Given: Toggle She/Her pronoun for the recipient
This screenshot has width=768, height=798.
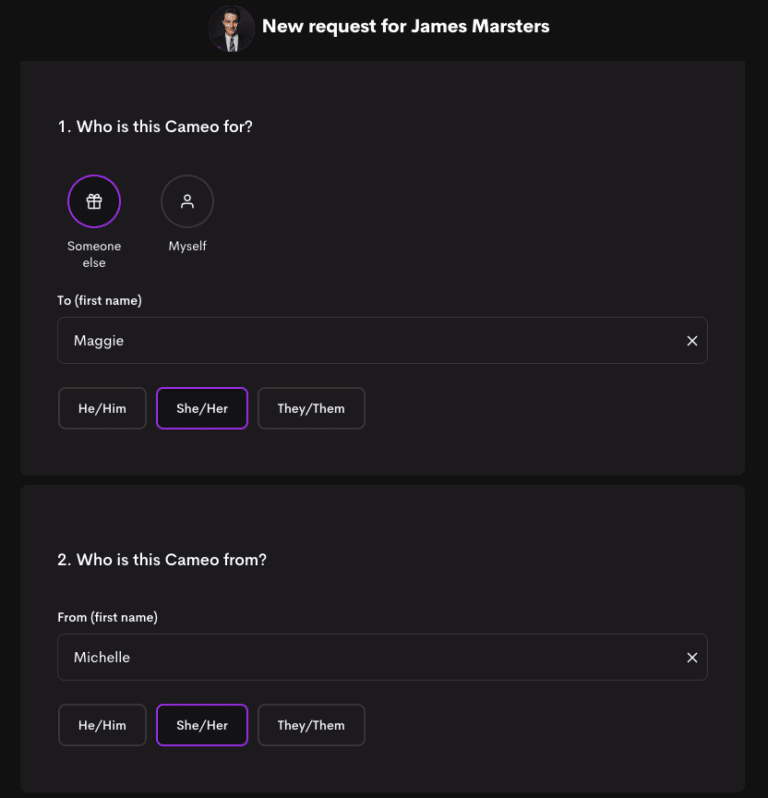Looking at the screenshot, I should click(202, 409).
